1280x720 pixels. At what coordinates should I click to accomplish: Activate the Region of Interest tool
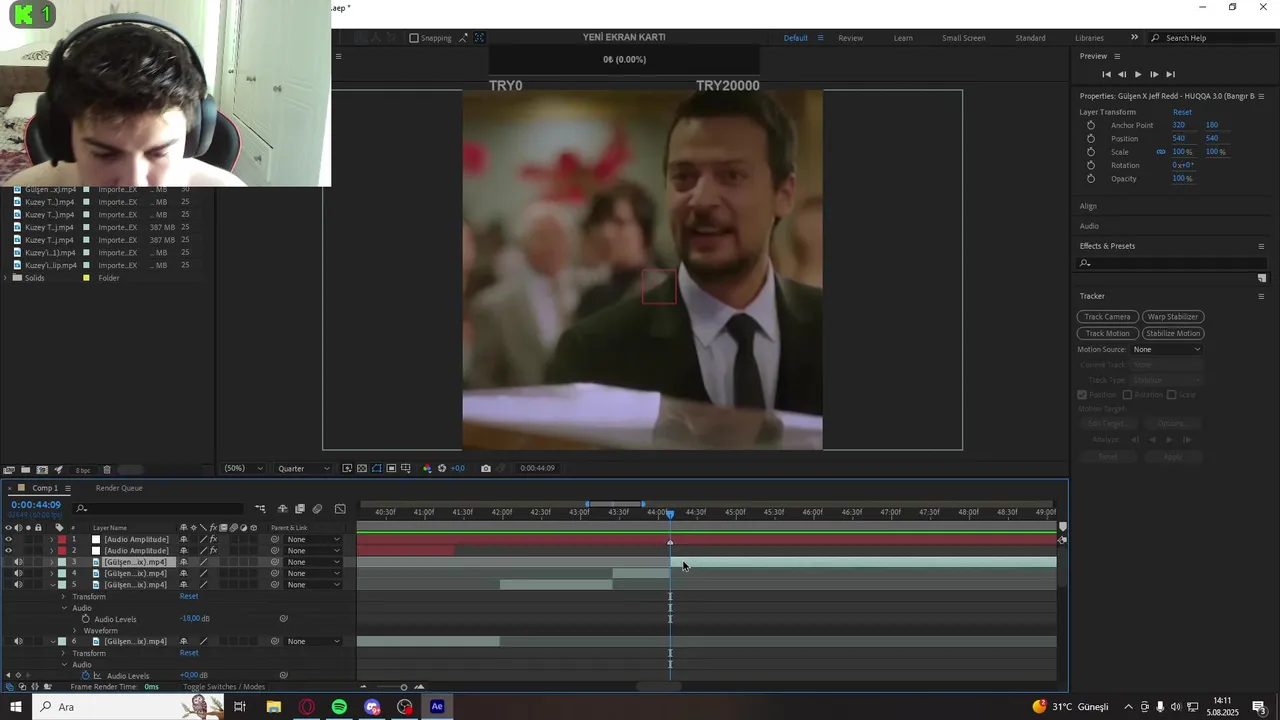391,468
